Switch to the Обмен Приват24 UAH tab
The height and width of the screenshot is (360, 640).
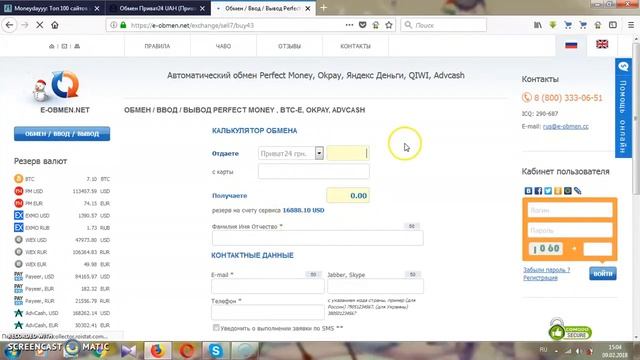tap(158, 8)
